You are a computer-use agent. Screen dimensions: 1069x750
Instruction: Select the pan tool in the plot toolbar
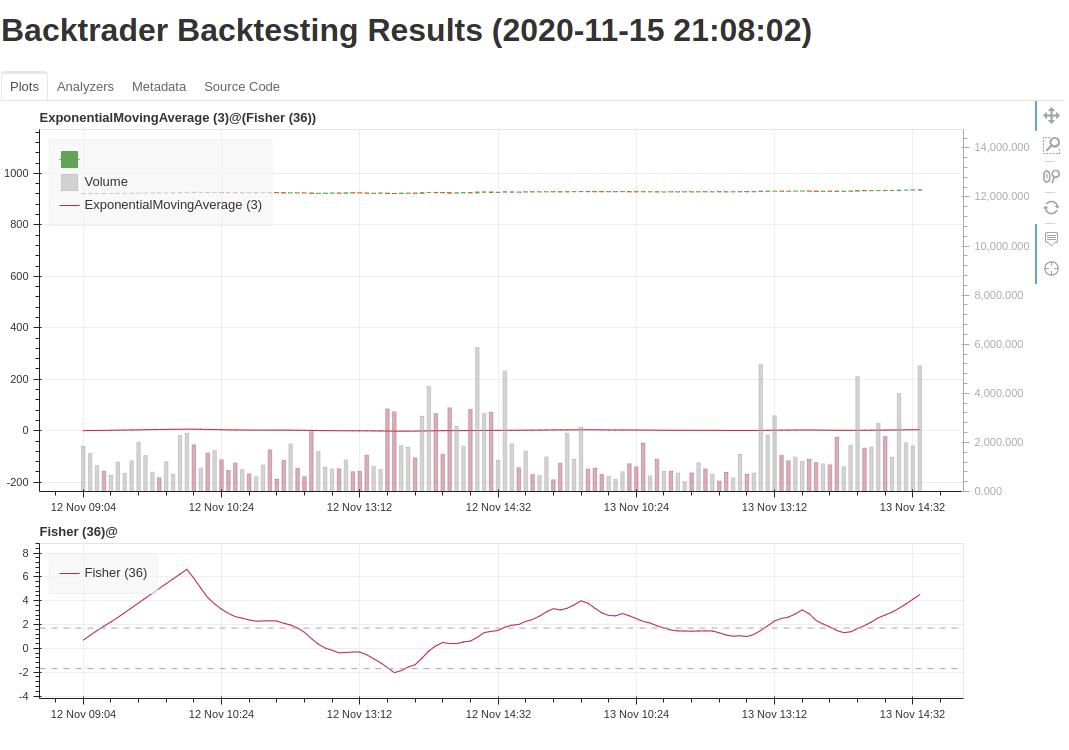(x=1052, y=115)
